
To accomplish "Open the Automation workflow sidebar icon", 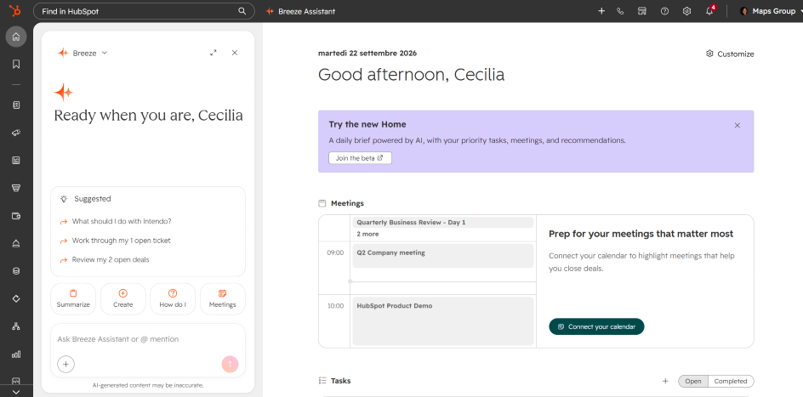I will tap(16, 326).
